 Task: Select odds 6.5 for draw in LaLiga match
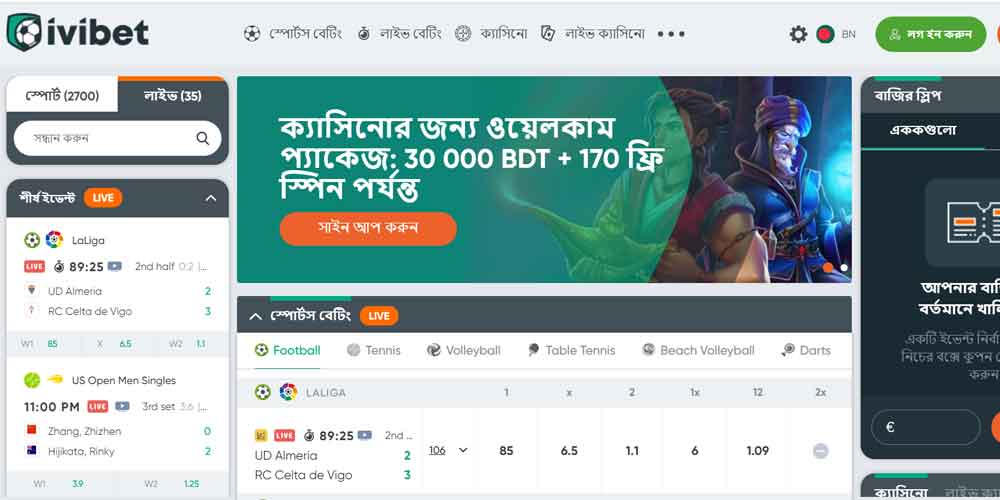(569, 451)
